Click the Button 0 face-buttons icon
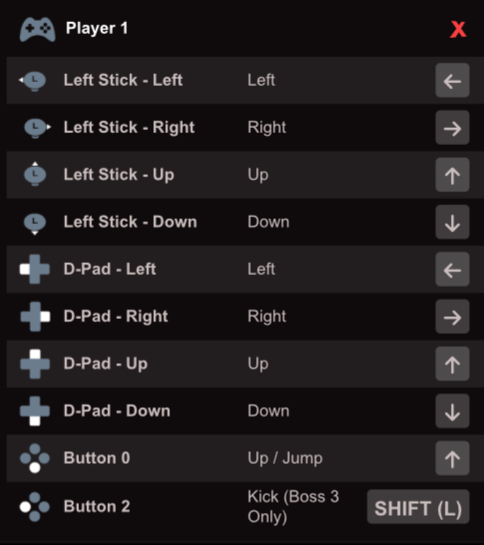Viewport: 484px width, 545px height. (x=35, y=458)
